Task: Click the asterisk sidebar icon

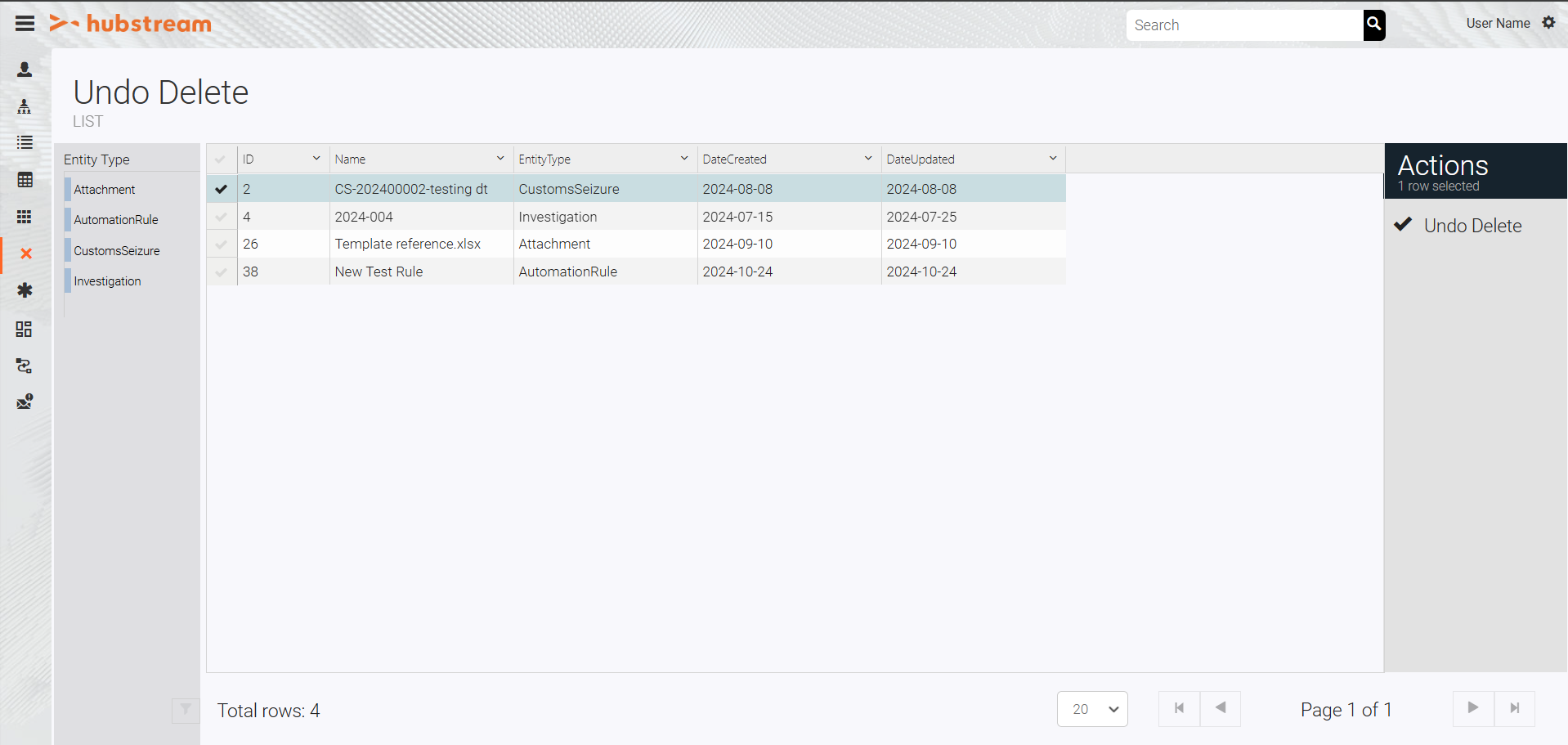Action: (x=25, y=290)
